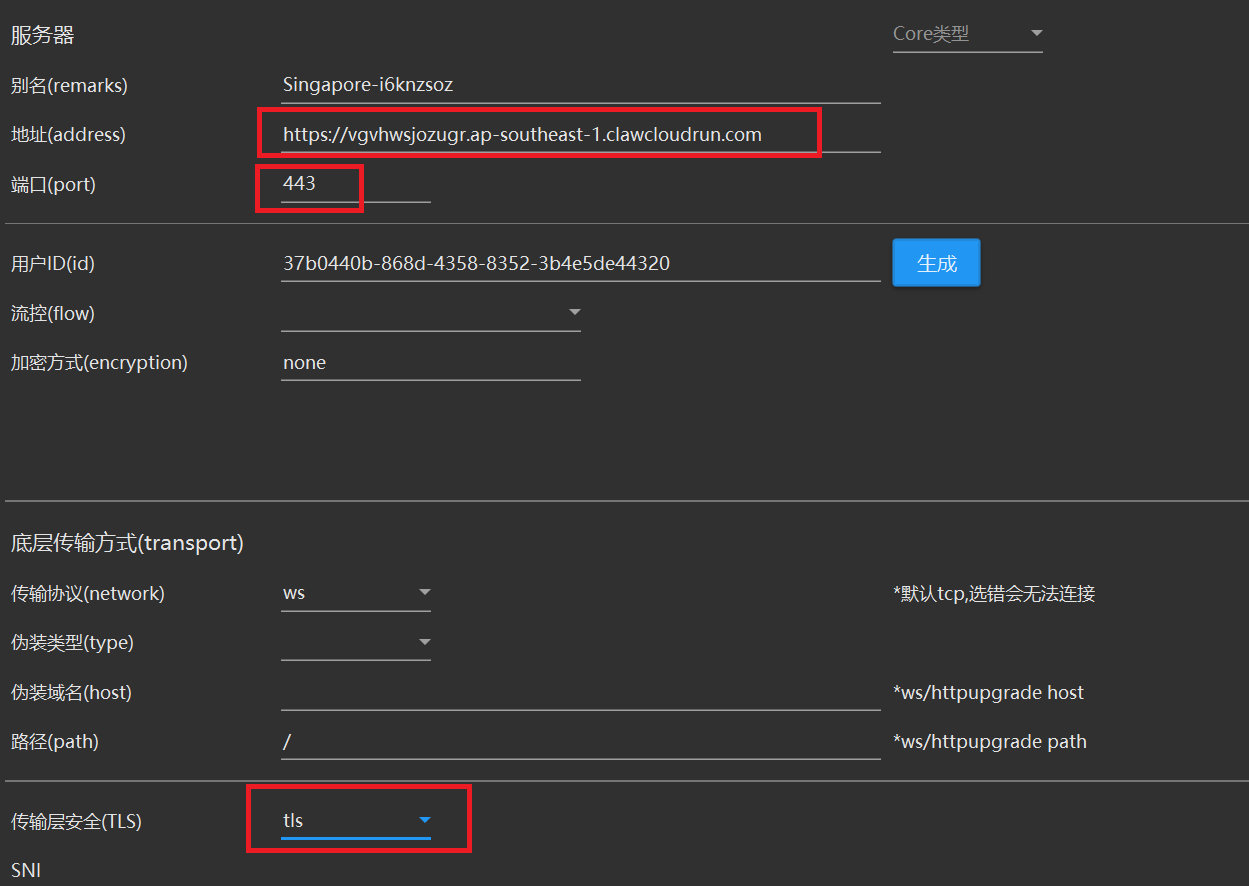Expand the 流控(flow) dropdown
Viewport: 1249px width, 886px height.
tap(430, 313)
